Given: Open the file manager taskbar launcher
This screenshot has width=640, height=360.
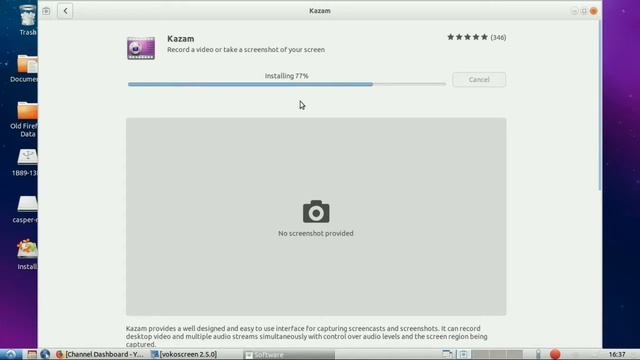Looking at the screenshot, I should coord(31,354).
